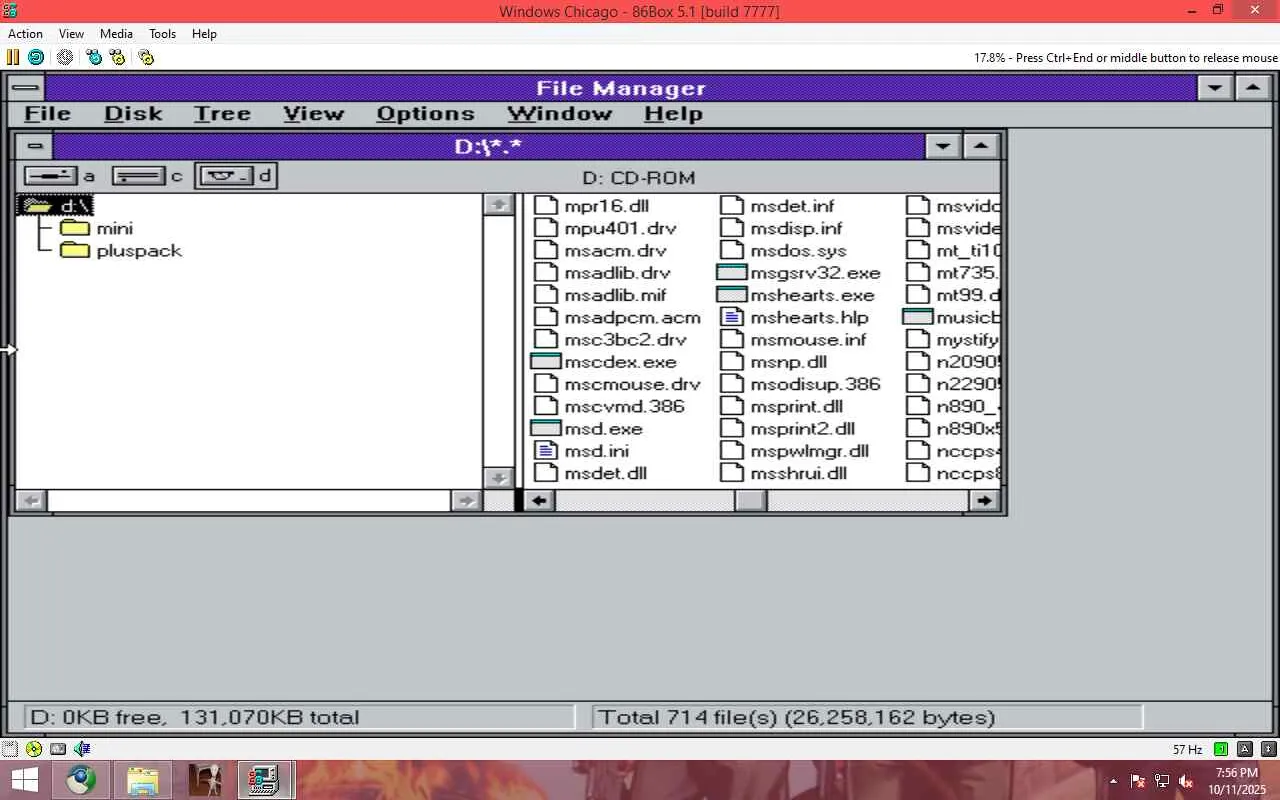Open the Options menu
Image resolution: width=1280 pixels, height=800 pixels.
tap(425, 114)
